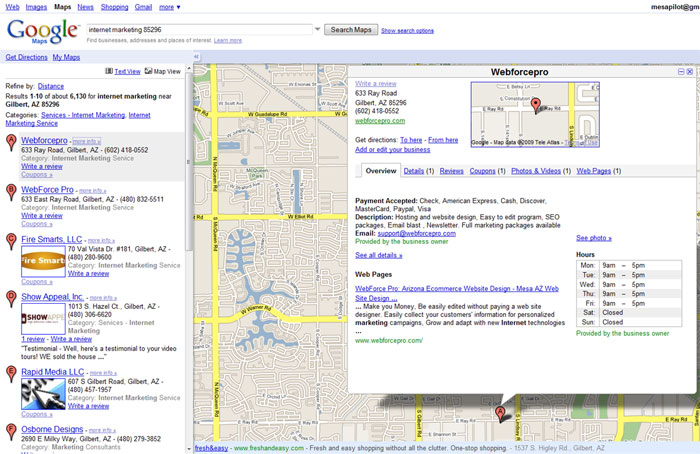Open the Reviews tab
This screenshot has height=454, width=700.
451,171
